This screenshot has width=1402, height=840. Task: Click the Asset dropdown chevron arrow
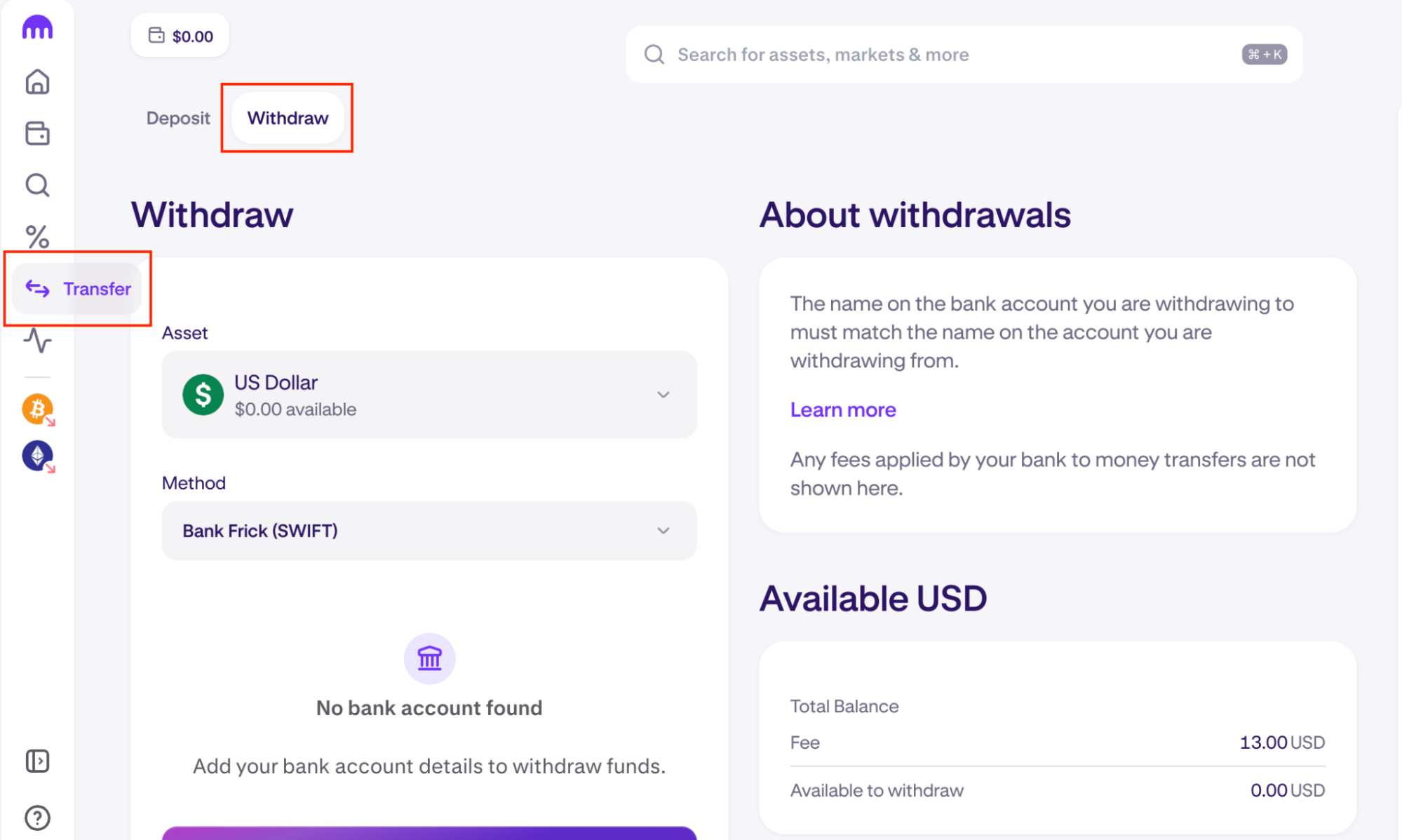(x=663, y=395)
